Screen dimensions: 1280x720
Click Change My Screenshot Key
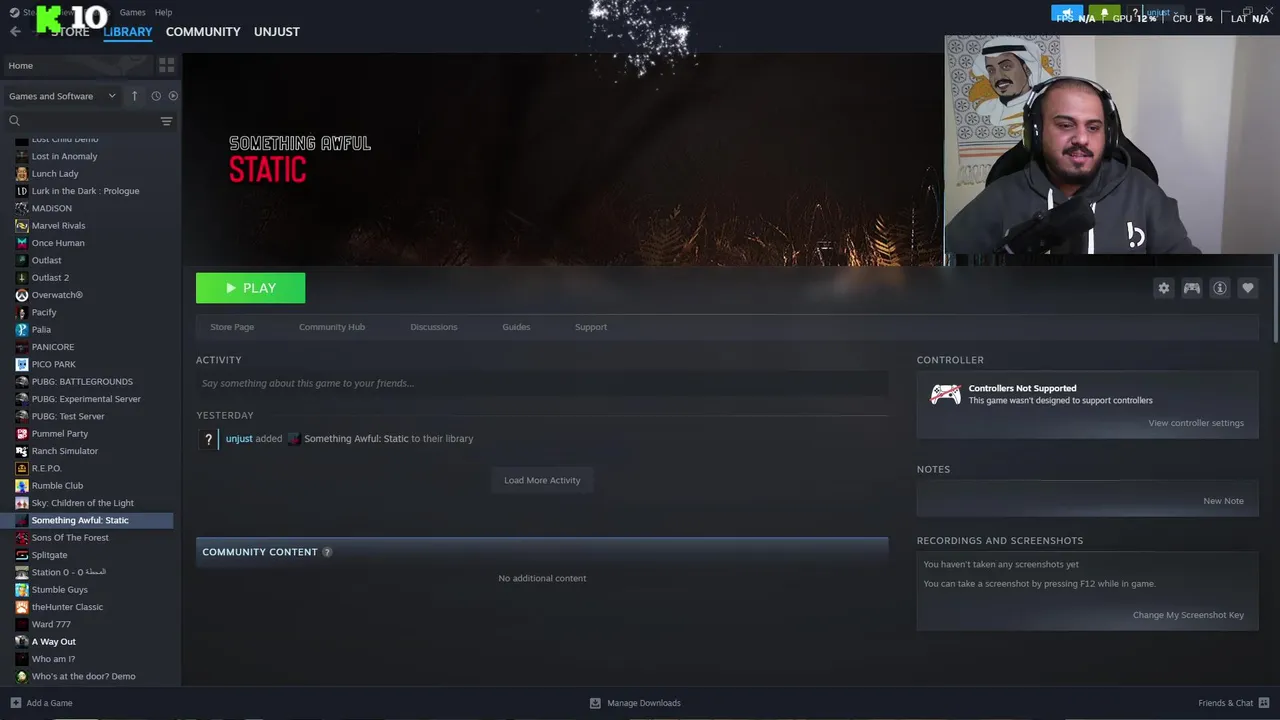click(x=1188, y=615)
